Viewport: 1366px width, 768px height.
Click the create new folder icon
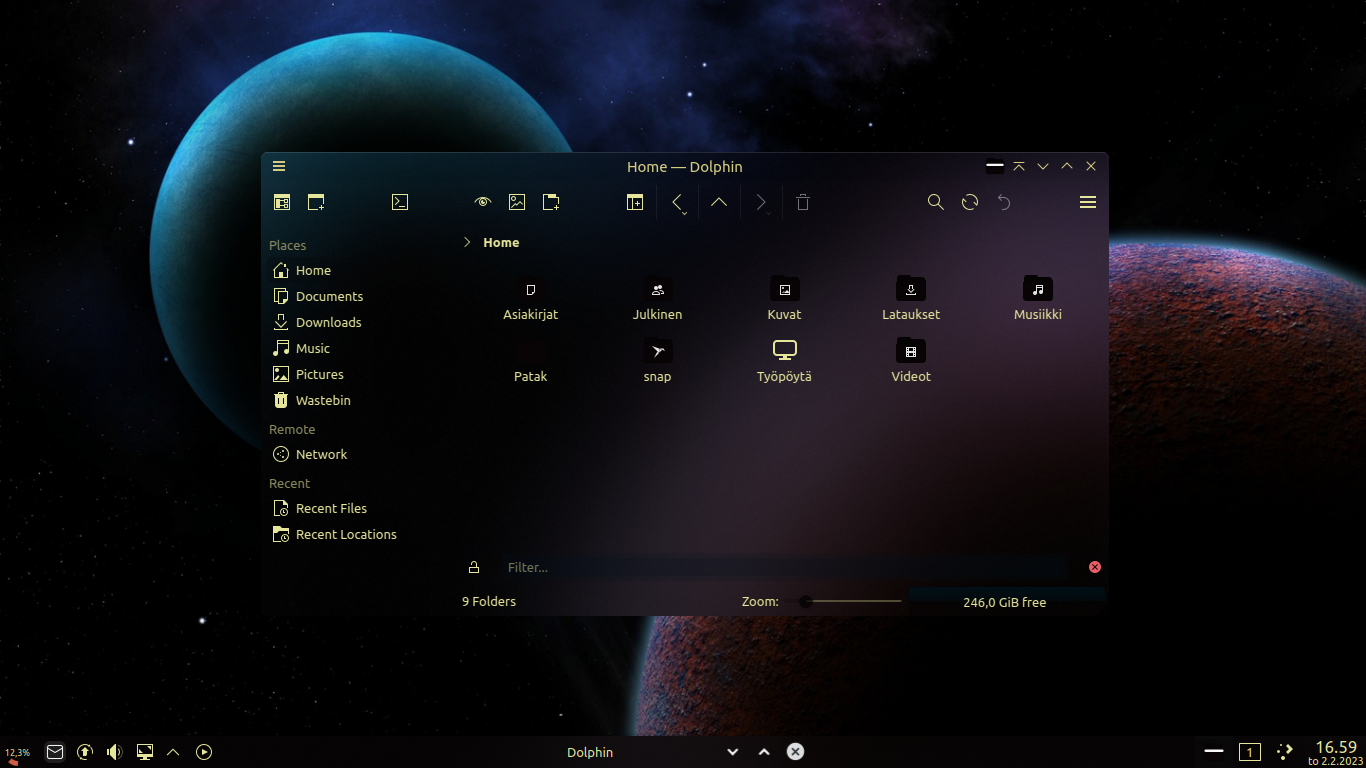tap(551, 202)
